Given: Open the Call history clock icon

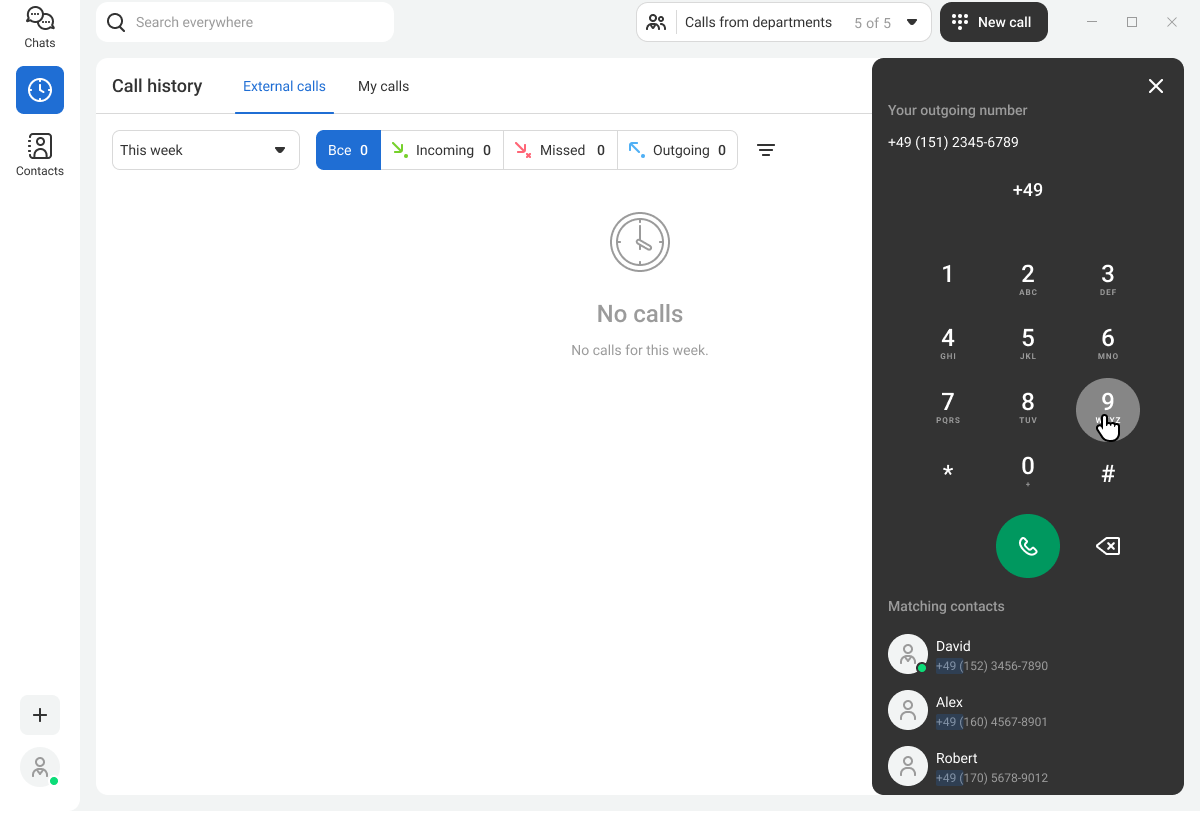Looking at the screenshot, I should (x=40, y=90).
